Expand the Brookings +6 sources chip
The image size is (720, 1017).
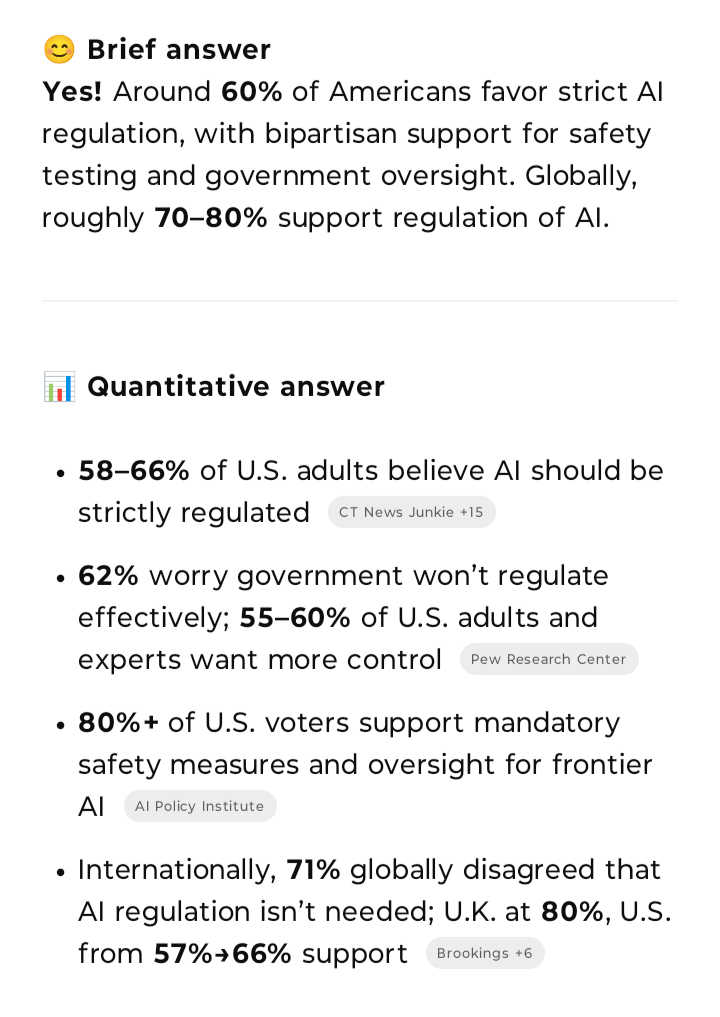[485, 953]
